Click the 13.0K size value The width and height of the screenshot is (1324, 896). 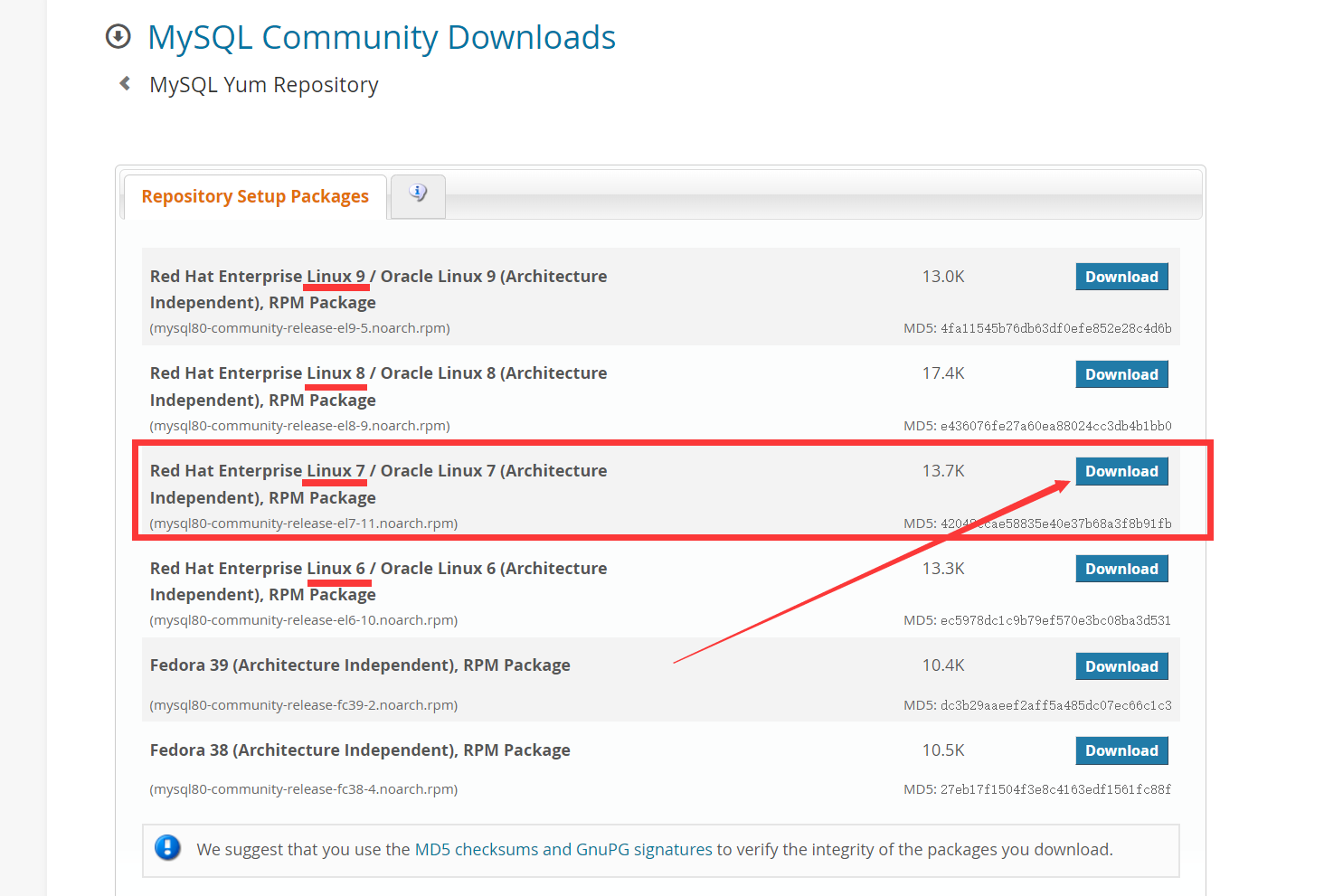tap(943, 277)
